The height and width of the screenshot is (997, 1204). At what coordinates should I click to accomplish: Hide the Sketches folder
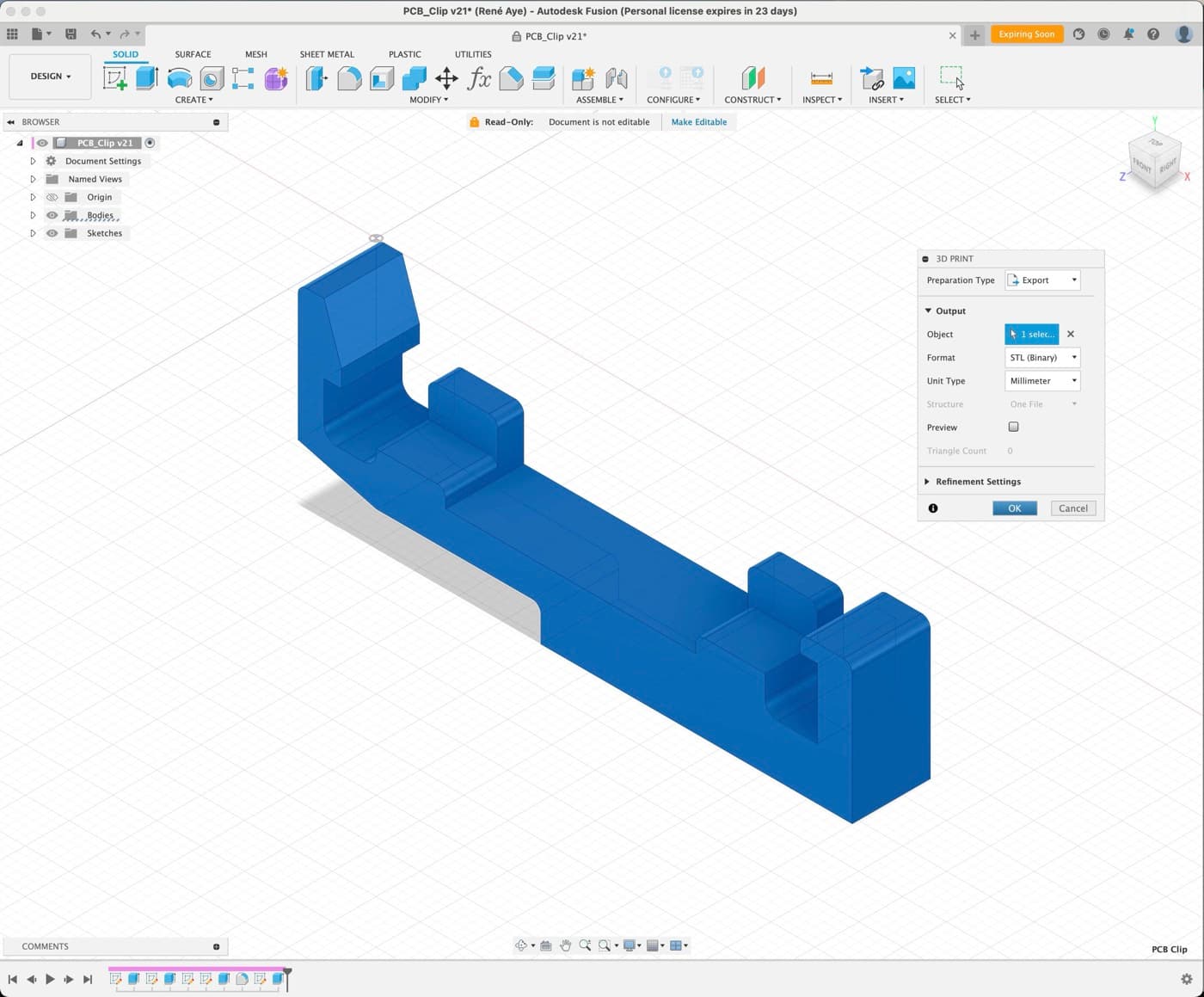coord(52,233)
